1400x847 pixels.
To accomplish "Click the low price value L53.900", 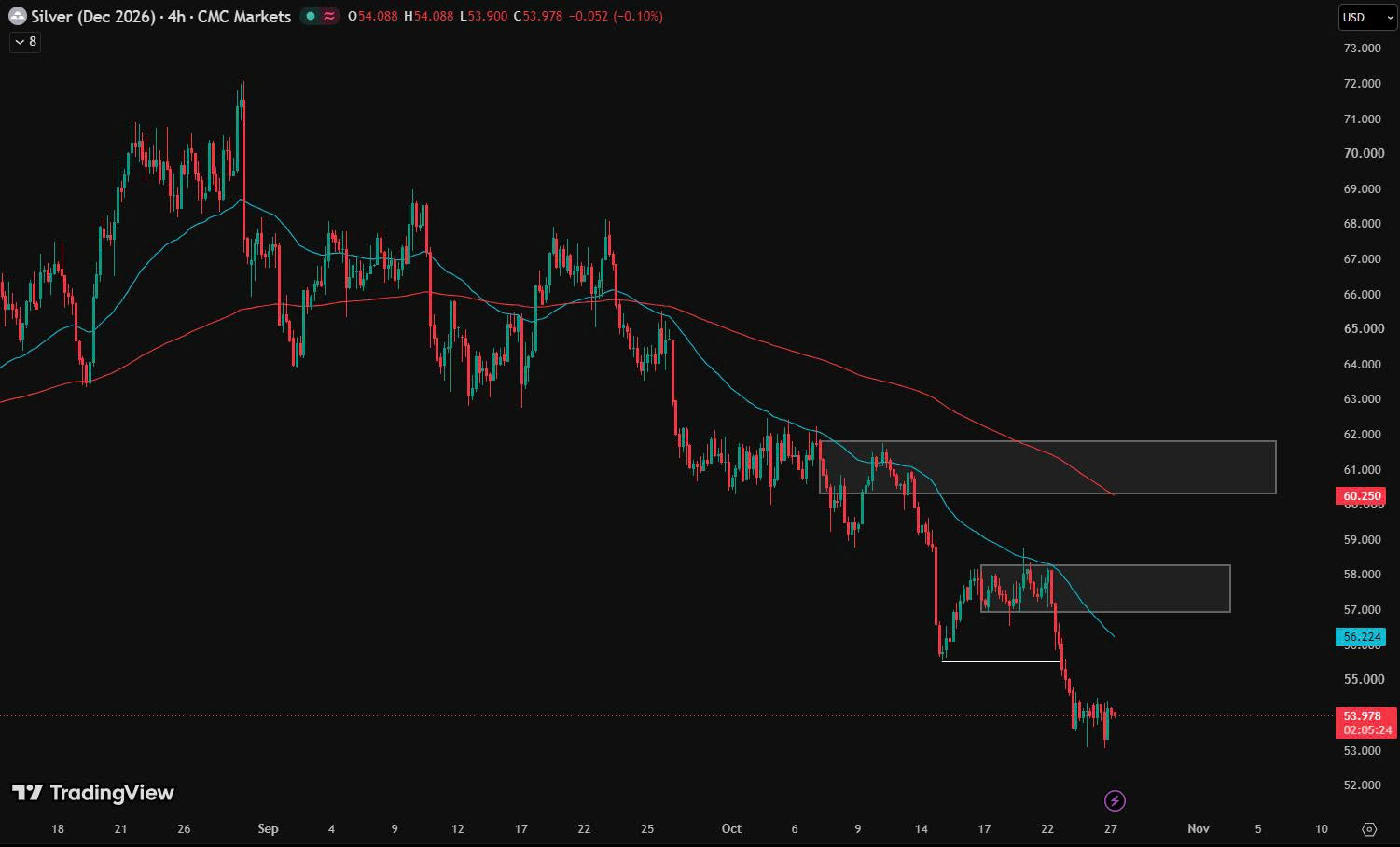I will click(x=484, y=16).
